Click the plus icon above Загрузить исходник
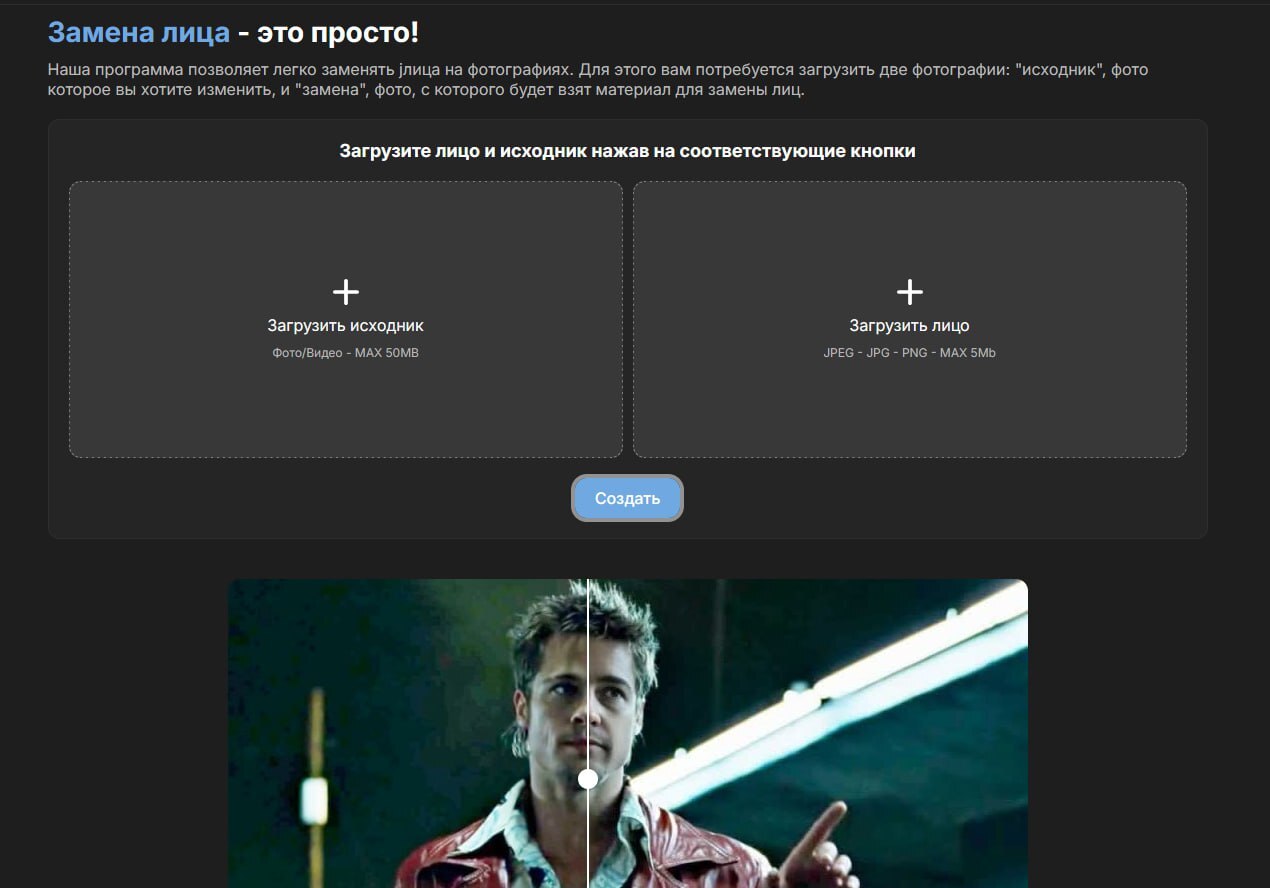Image resolution: width=1270 pixels, height=888 pixels. (x=346, y=292)
